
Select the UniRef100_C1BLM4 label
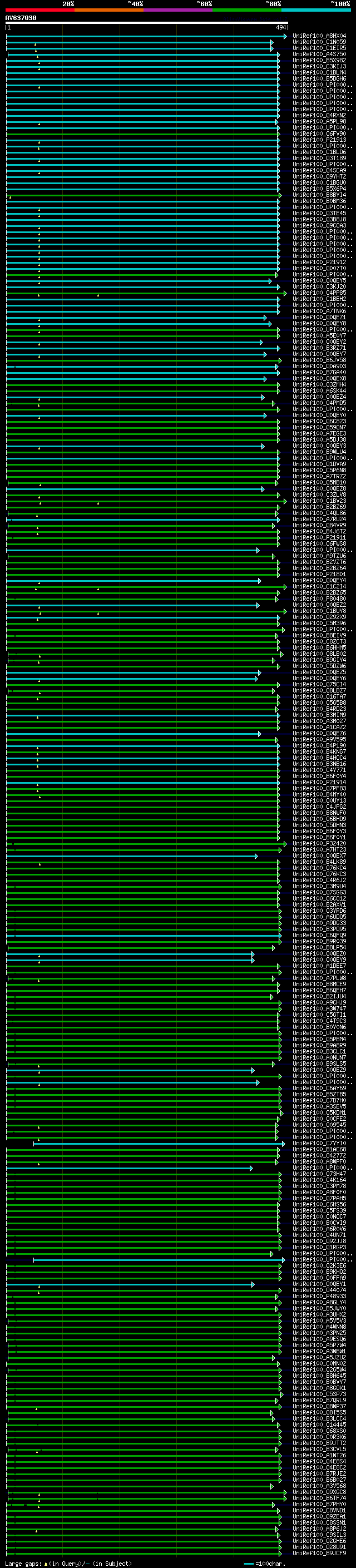pos(319,72)
